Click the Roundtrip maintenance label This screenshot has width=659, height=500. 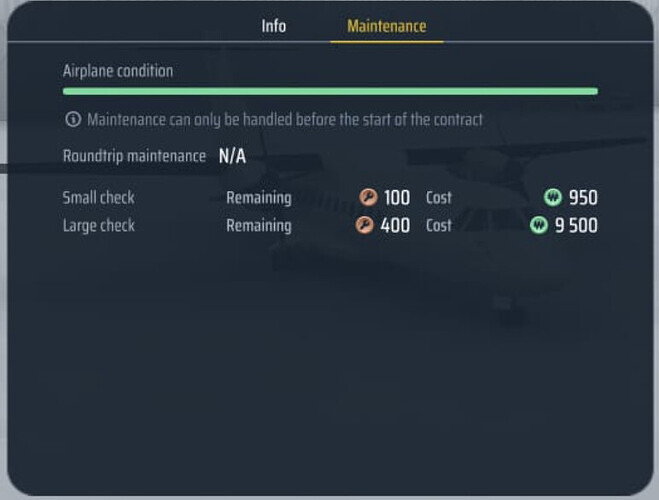(134, 156)
